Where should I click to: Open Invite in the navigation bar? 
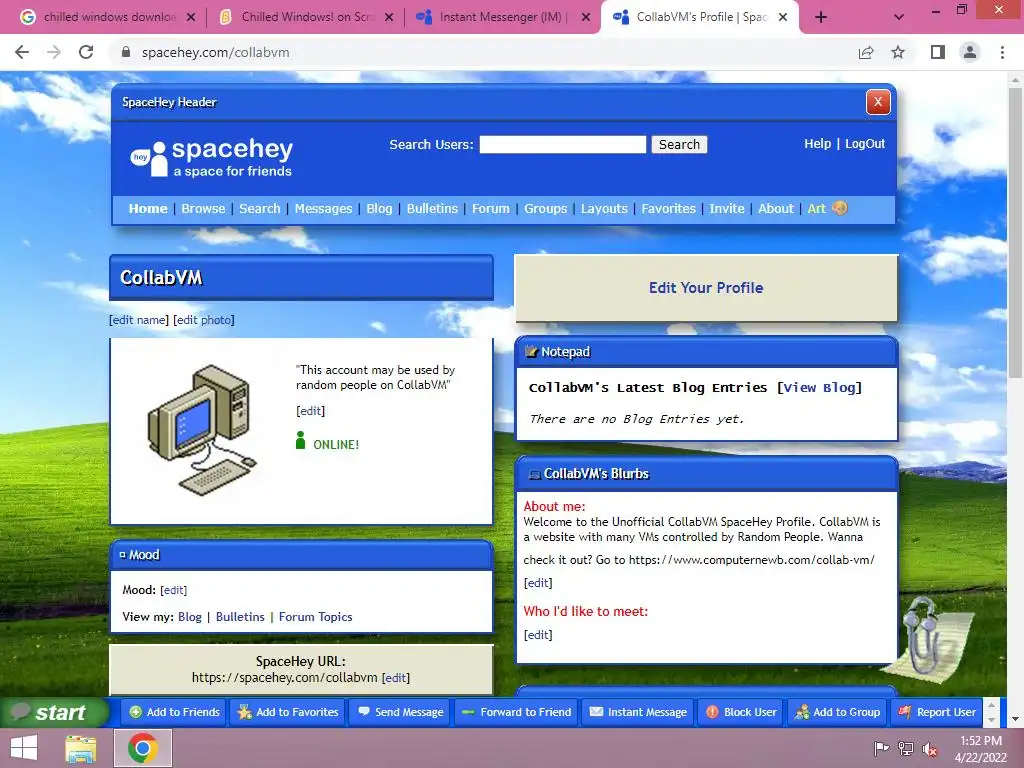click(x=727, y=208)
